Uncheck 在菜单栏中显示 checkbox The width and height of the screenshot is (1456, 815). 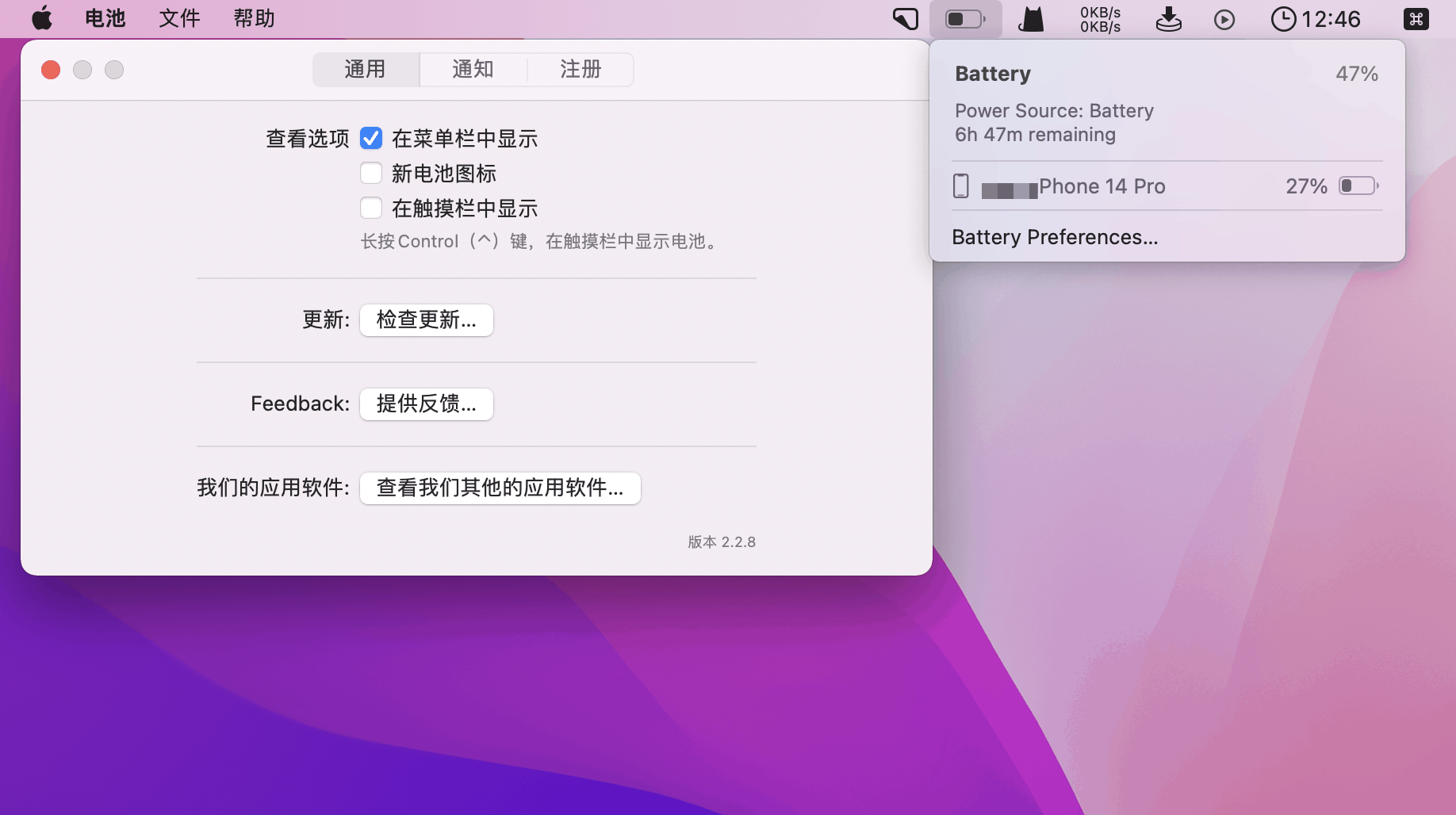pos(371,139)
